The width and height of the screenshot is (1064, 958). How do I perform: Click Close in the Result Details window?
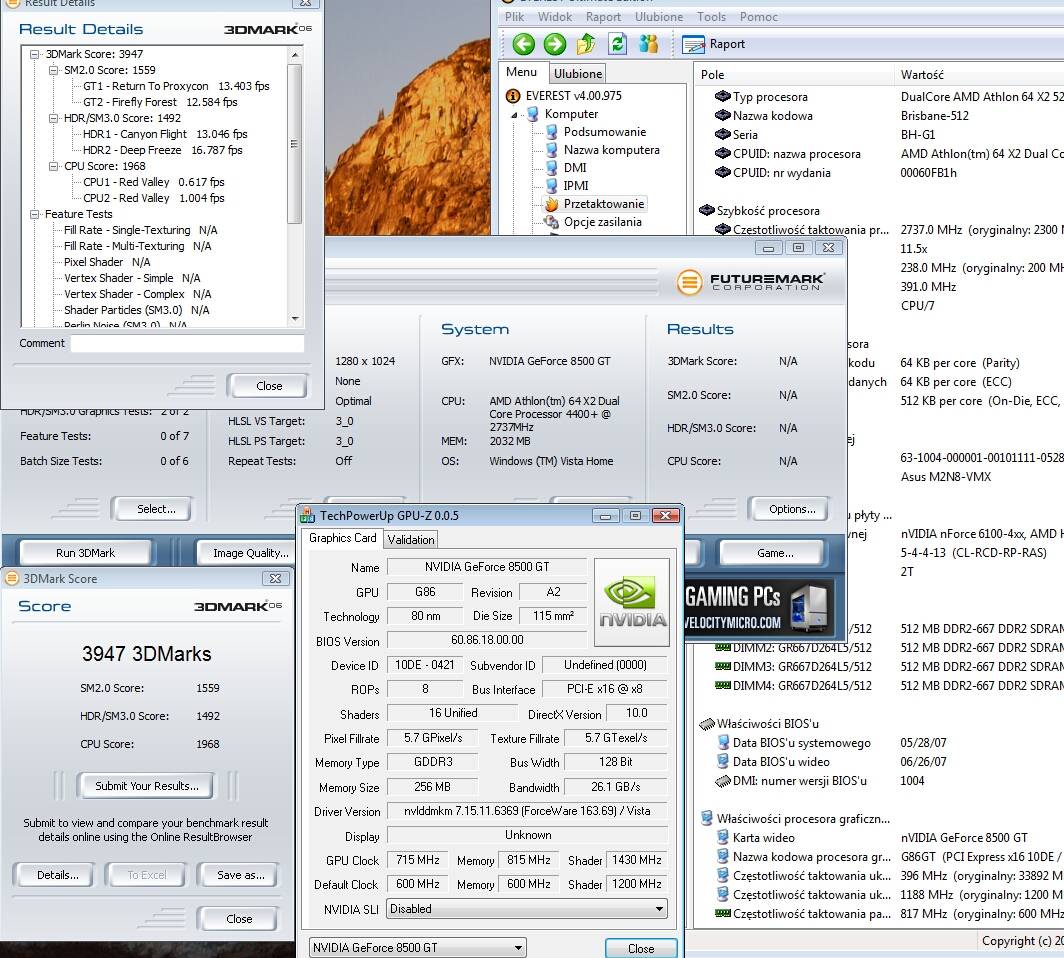(x=269, y=386)
